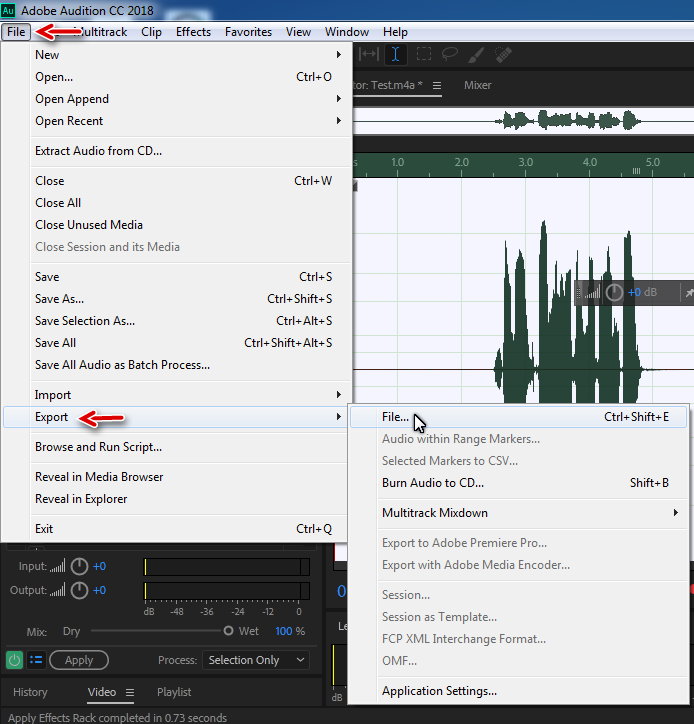694x724 pixels.
Task: Open the Video panel options menu
Action: 129,692
